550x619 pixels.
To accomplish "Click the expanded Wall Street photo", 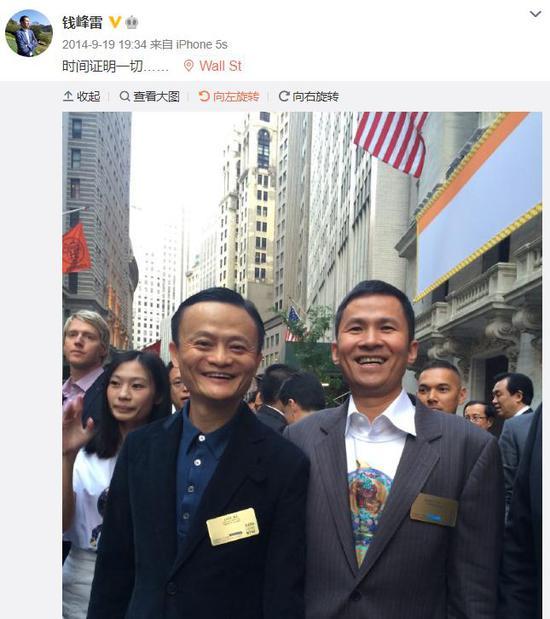I will [x=302, y=366].
